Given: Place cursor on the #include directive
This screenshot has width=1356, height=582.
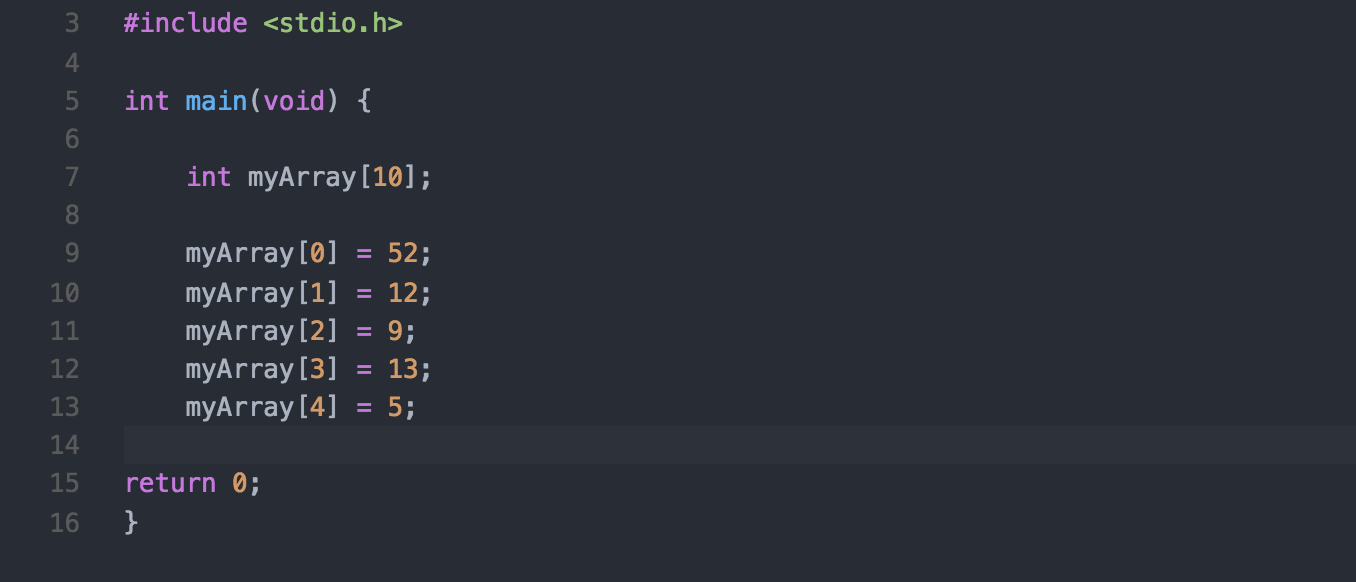Looking at the screenshot, I should [185, 24].
